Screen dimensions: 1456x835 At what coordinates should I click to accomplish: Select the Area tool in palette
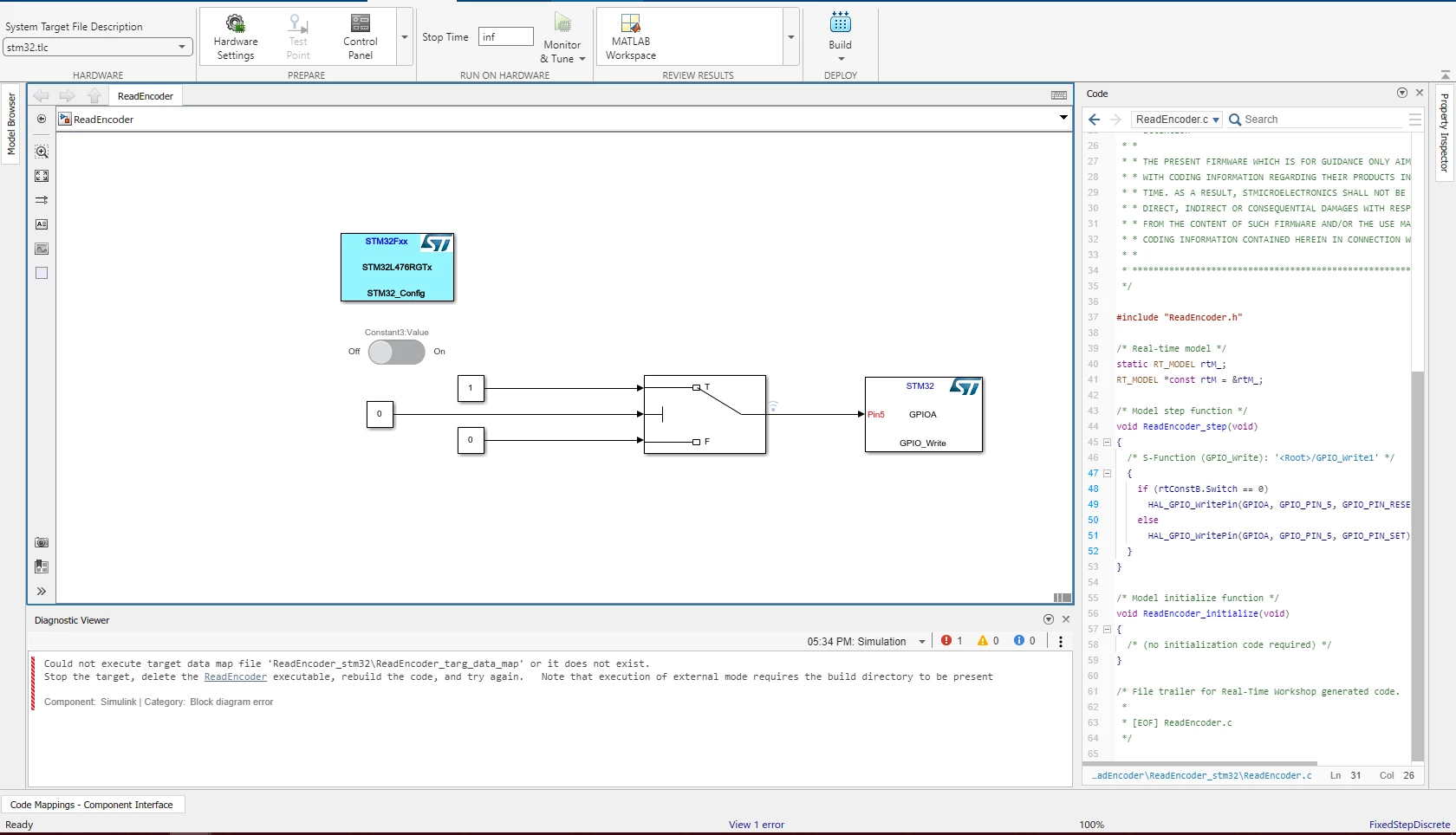click(42, 273)
